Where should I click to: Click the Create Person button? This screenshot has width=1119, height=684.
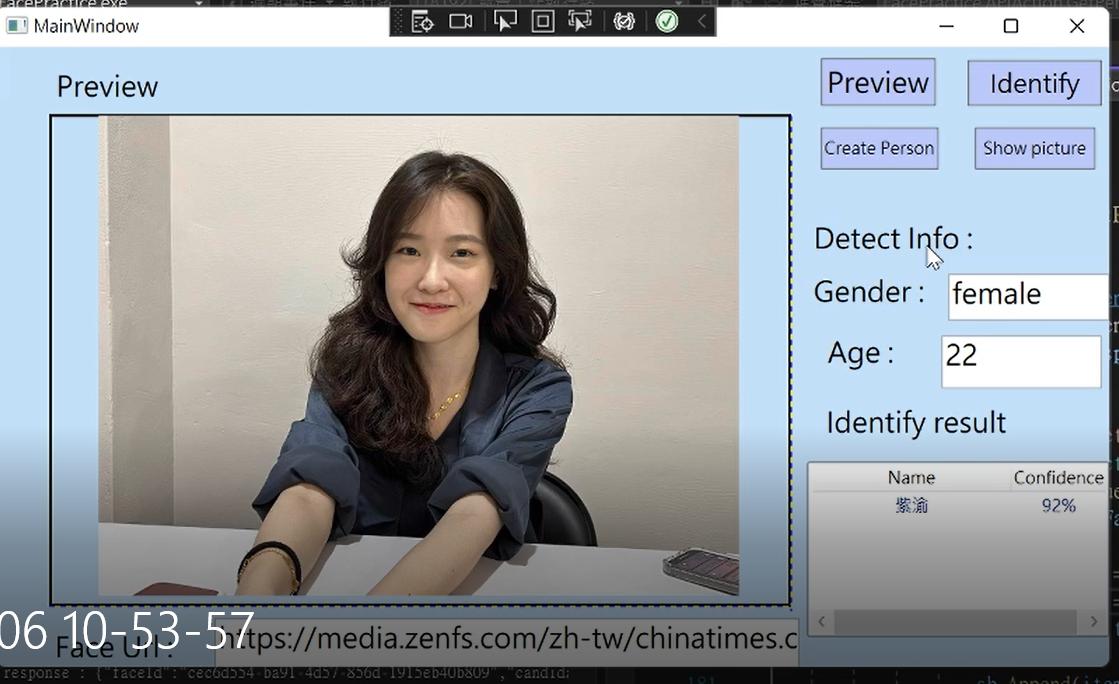point(879,147)
